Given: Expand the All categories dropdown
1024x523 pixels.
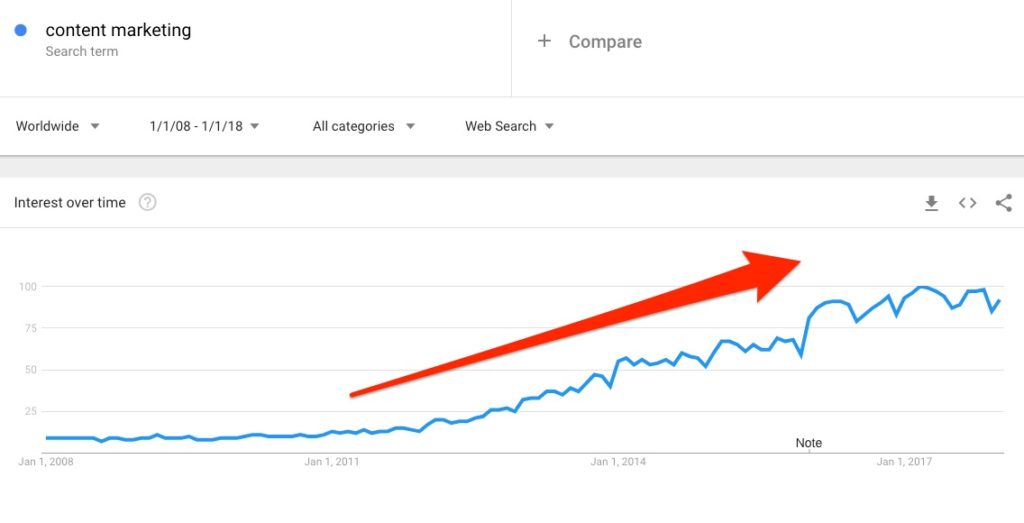Looking at the screenshot, I should (364, 126).
